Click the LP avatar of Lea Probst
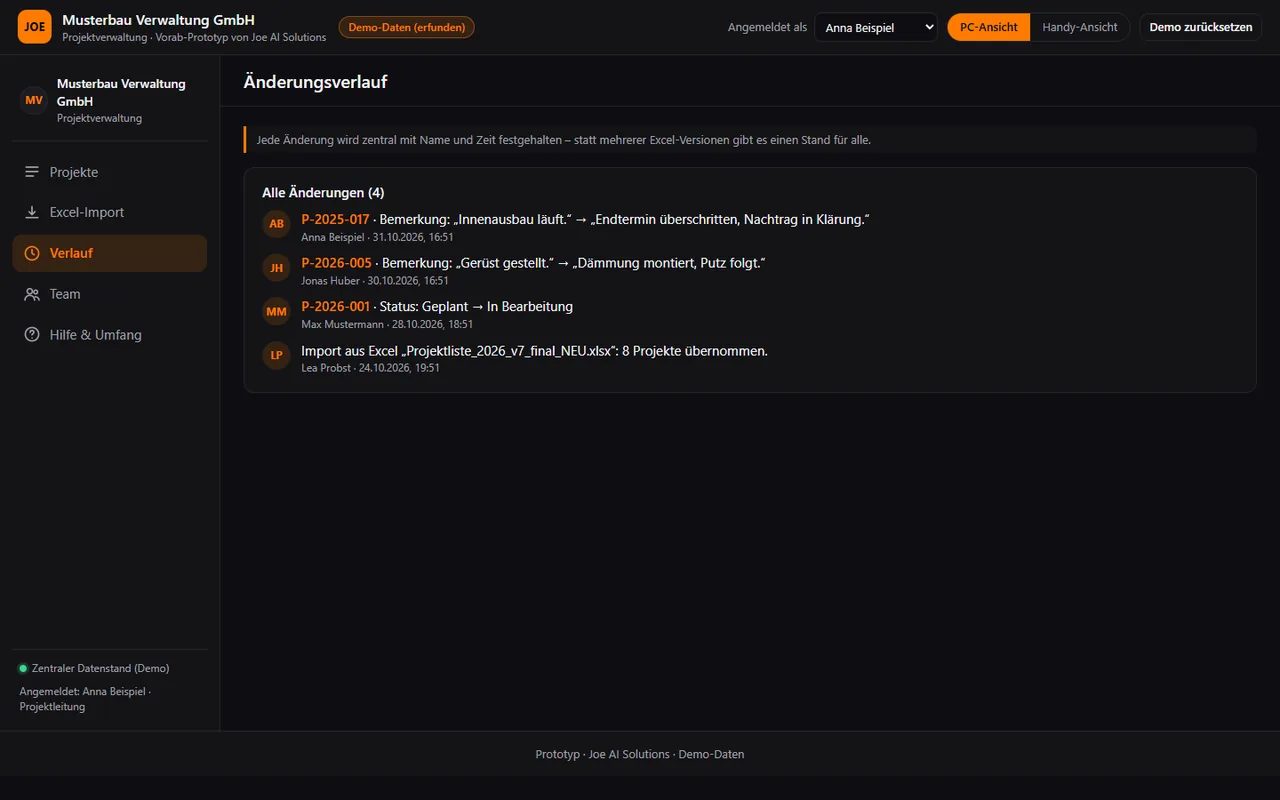This screenshot has width=1280, height=800. tap(277, 356)
